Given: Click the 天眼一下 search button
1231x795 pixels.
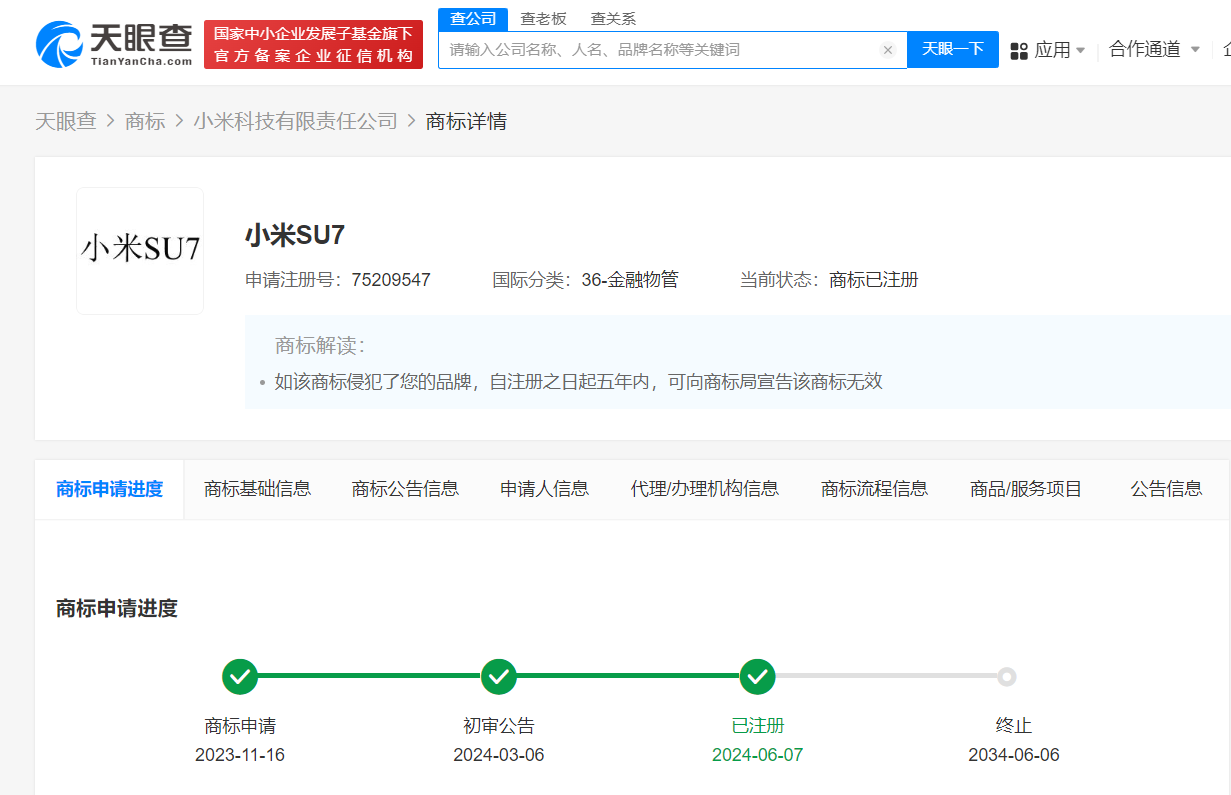Looking at the screenshot, I should point(952,49).
